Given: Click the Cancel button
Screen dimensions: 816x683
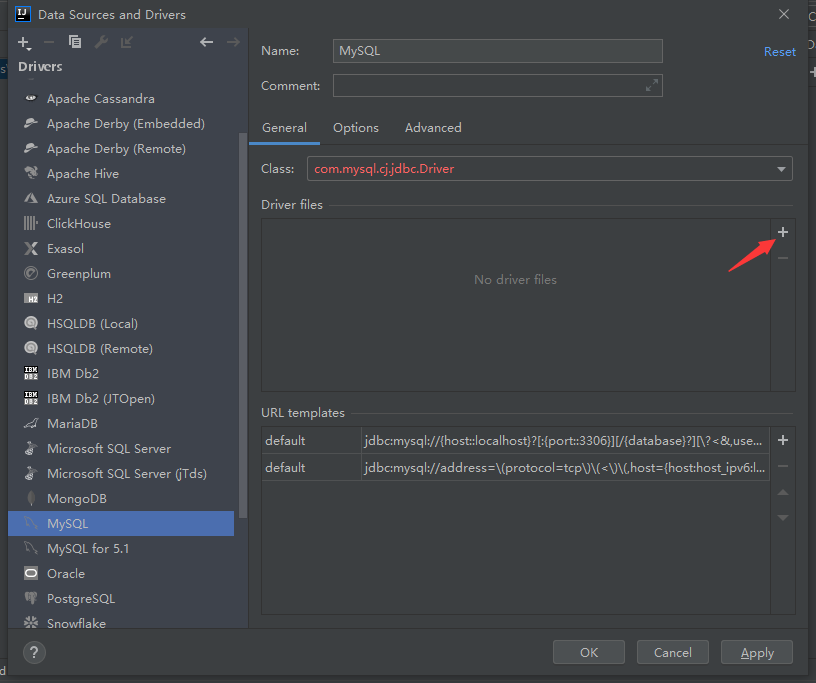Looking at the screenshot, I should tap(673, 652).
